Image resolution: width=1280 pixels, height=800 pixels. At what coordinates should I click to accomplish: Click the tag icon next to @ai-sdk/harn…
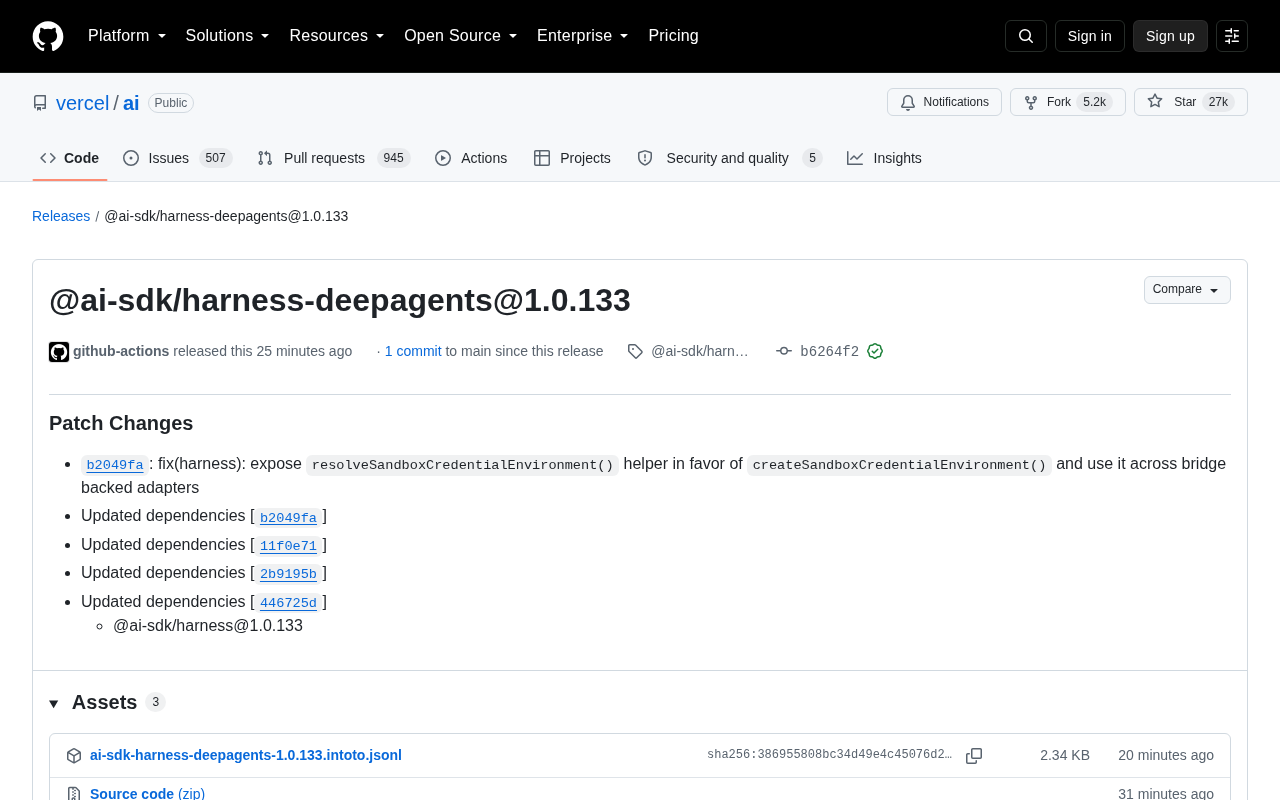635,351
